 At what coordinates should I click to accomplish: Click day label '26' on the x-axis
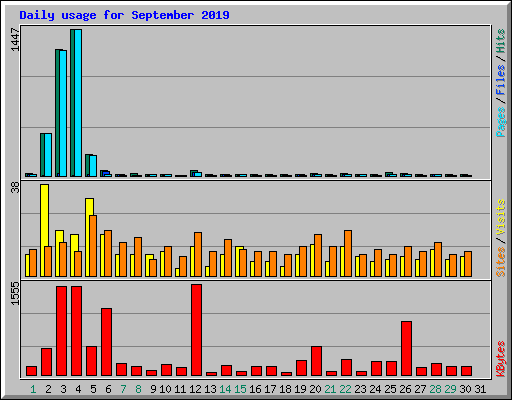coord(405,389)
